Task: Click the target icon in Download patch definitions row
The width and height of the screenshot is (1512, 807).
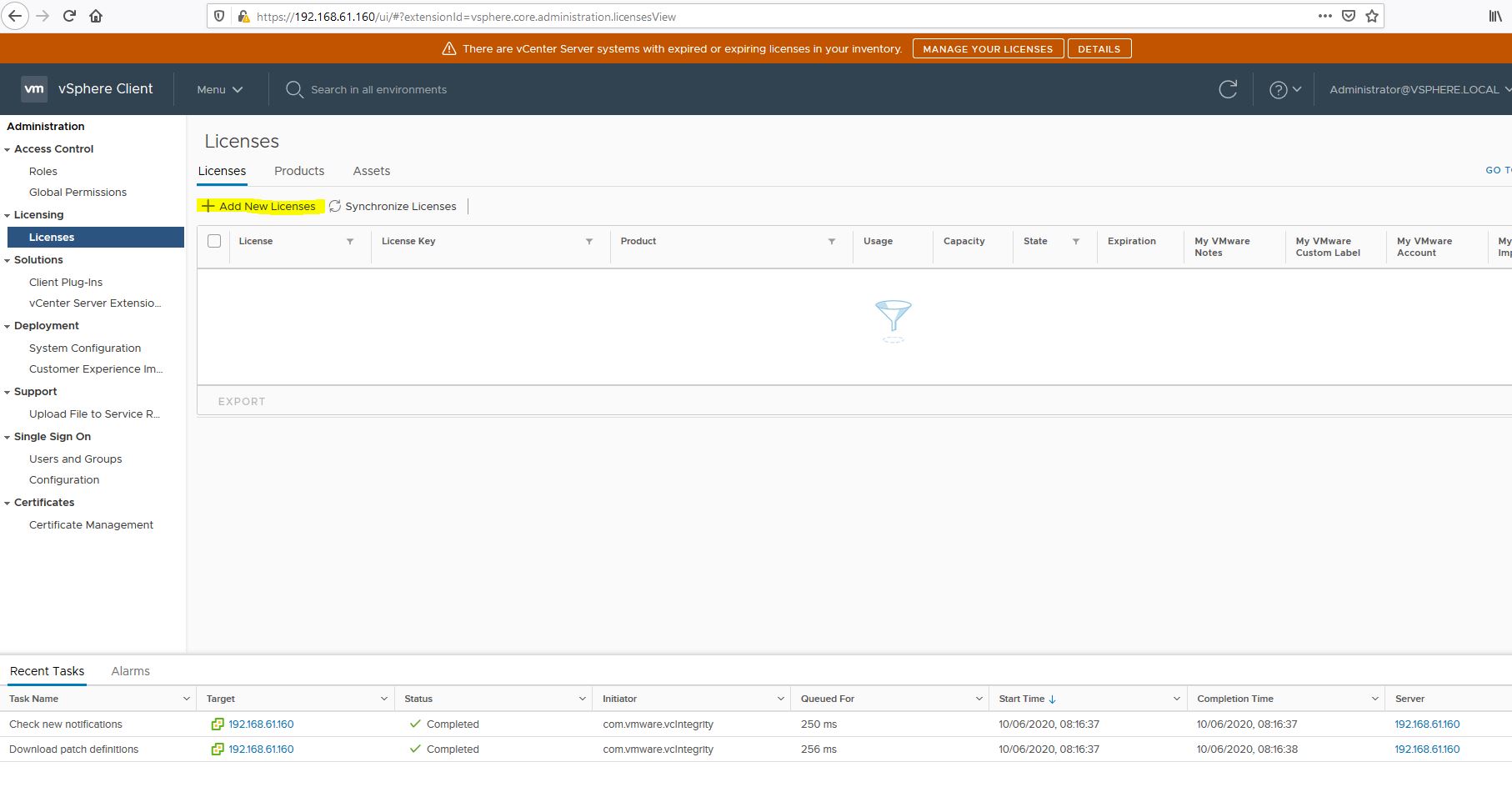Action: coord(218,749)
